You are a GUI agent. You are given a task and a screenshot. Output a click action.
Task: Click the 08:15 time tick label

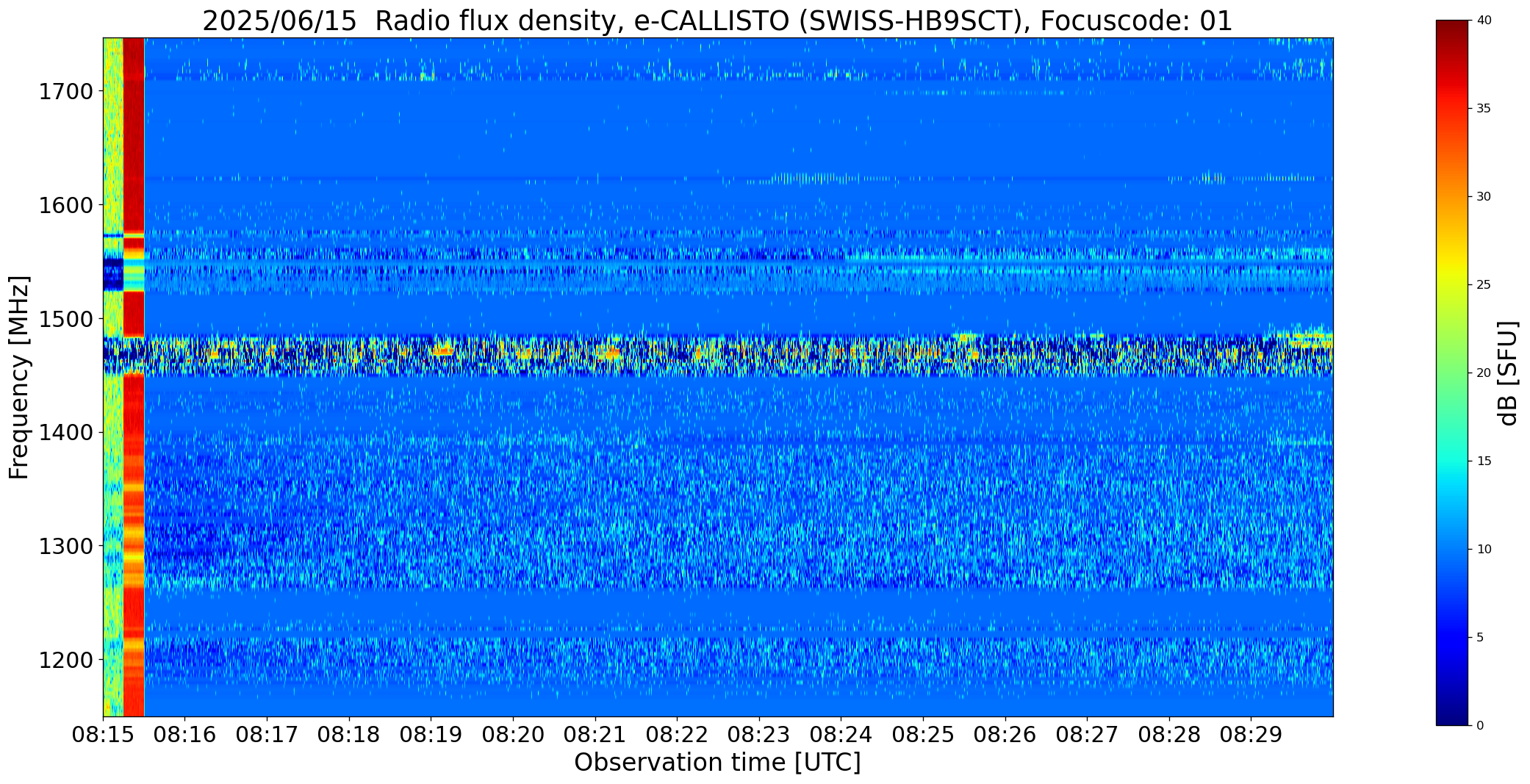pos(103,735)
